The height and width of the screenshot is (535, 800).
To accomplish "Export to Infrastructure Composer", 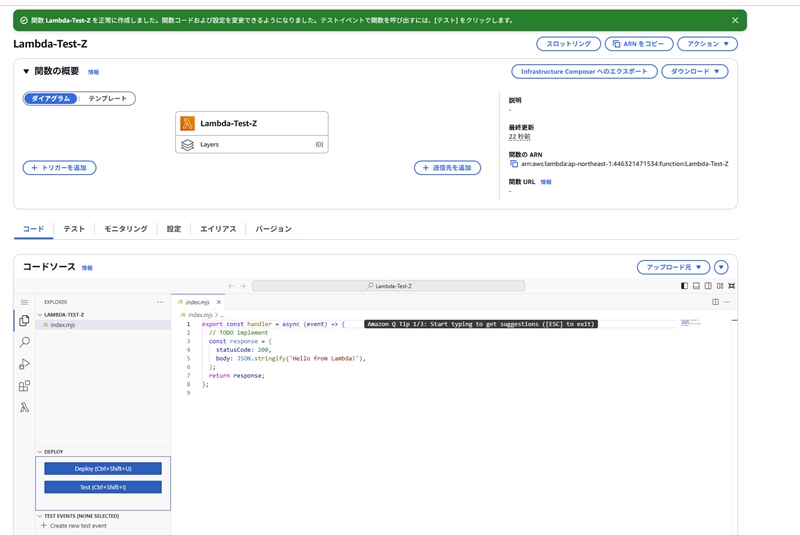I will pyautogui.click(x=584, y=71).
